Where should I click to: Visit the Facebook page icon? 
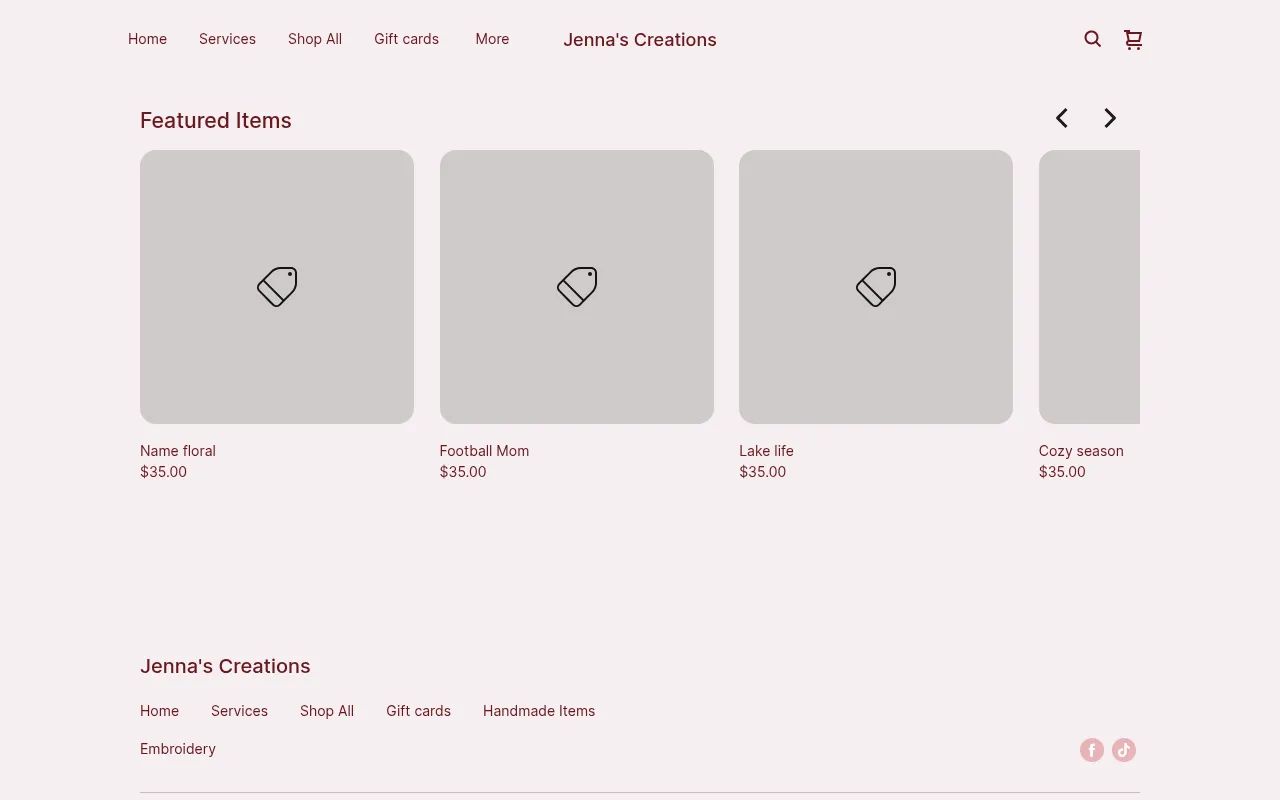pos(1092,750)
